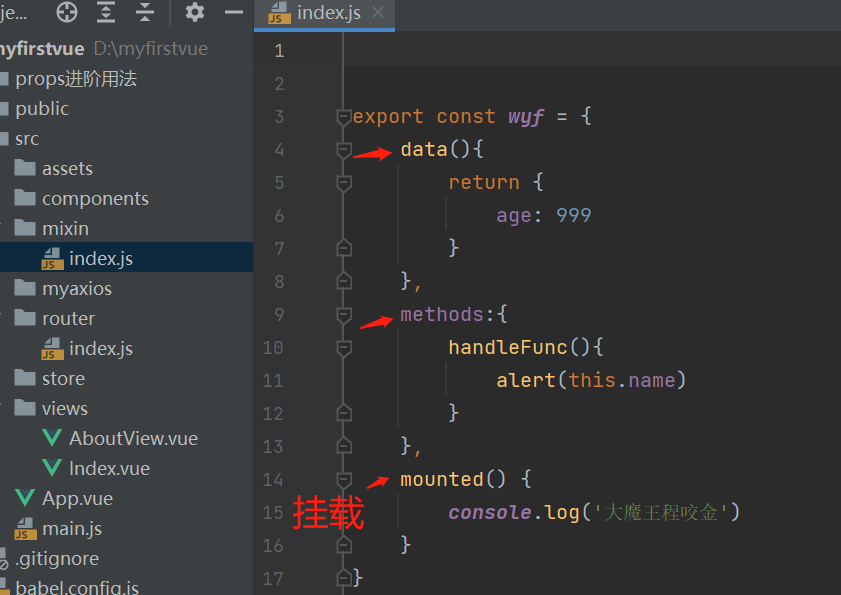Click the components folder icon
The height and width of the screenshot is (595, 841).
[25, 198]
